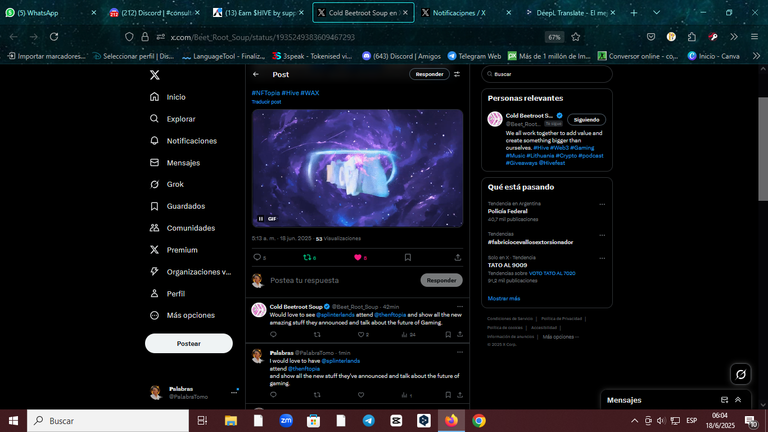768x432 pixels.
Task: Click the #WAX hashtag
Action: click(310, 93)
